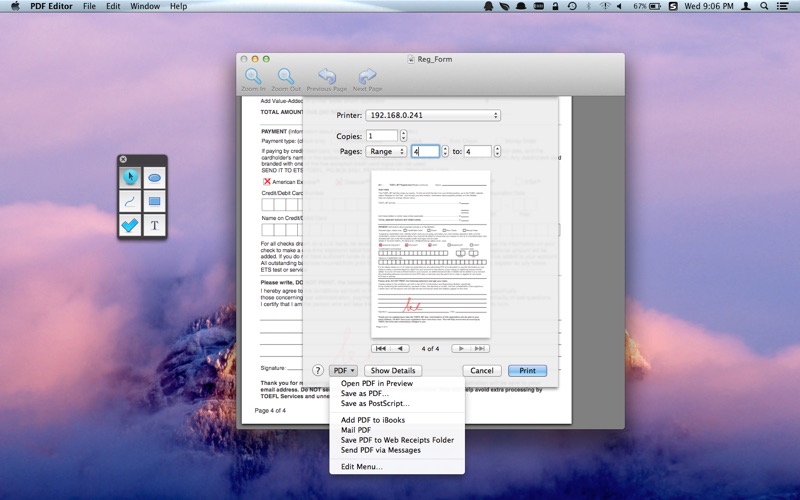Click the Wi-Fi status icon
Viewport: 800px width, 500px height.
605,6
